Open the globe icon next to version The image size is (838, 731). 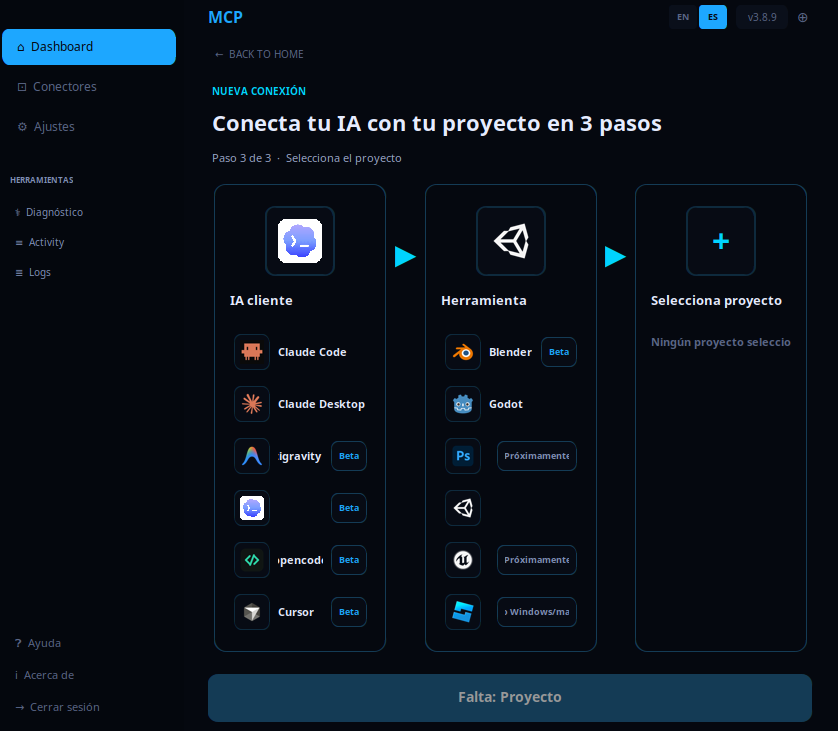click(803, 18)
